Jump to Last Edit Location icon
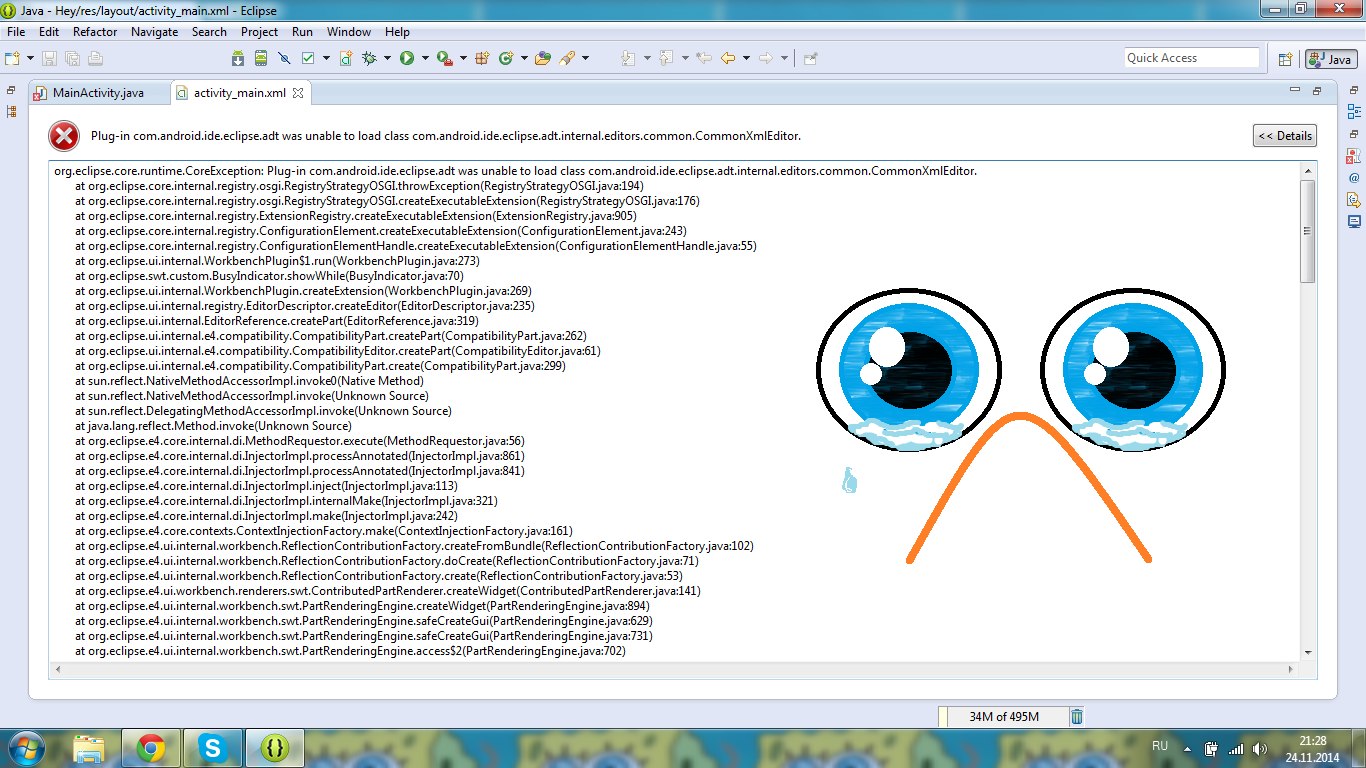Image resolution: width=1366 pixels, height=768 pixels. coord(704,58)
